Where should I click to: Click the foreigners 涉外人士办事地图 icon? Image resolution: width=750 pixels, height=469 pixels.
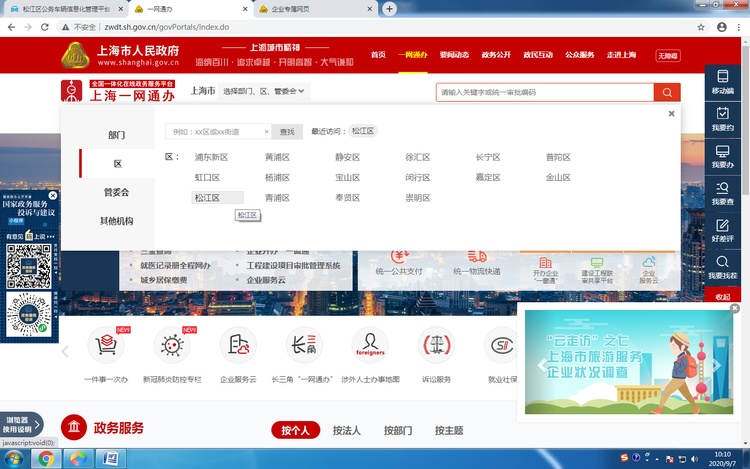pyautogui.click(x=370, y=346)
